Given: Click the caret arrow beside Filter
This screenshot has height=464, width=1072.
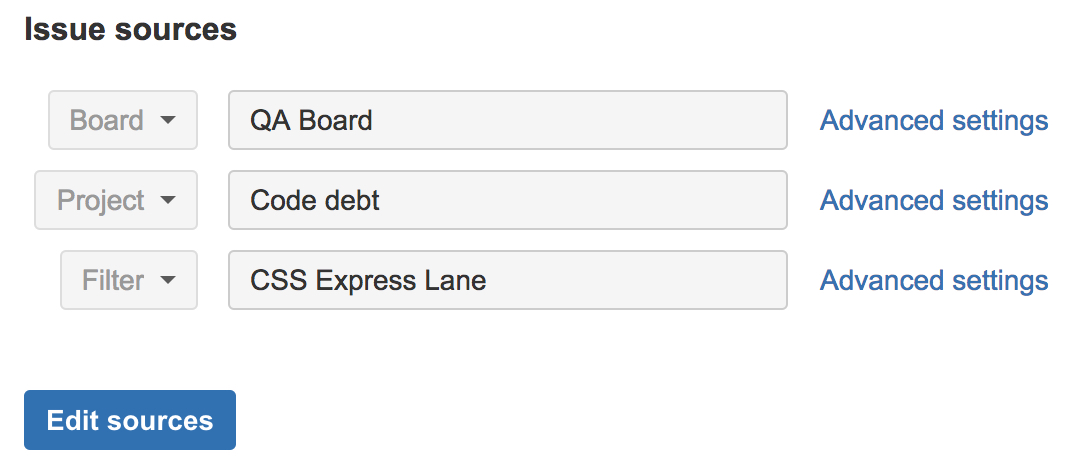Looking at the screenshot, I should (168, 281).
